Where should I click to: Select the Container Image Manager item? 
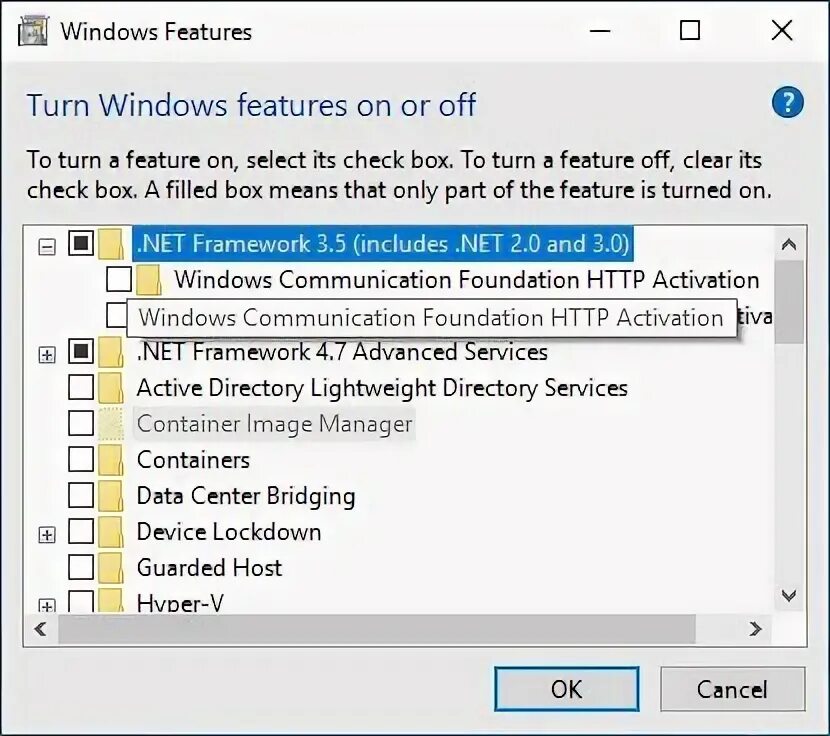pos(274,424)
